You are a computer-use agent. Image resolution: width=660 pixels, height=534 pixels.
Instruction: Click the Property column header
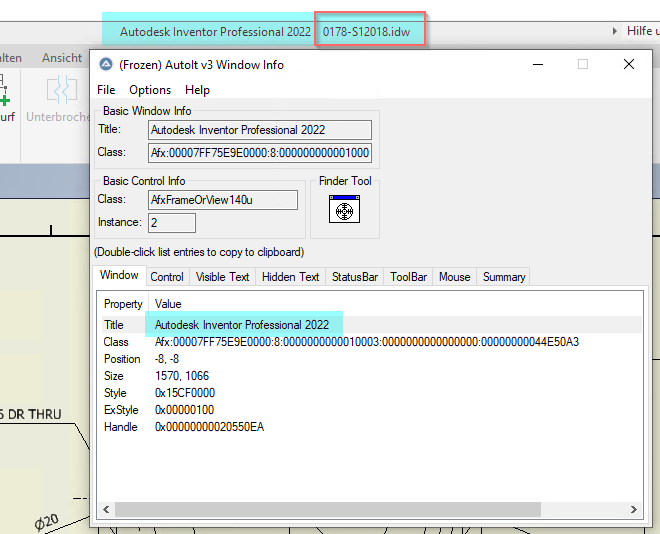click(x=123, y=304)
